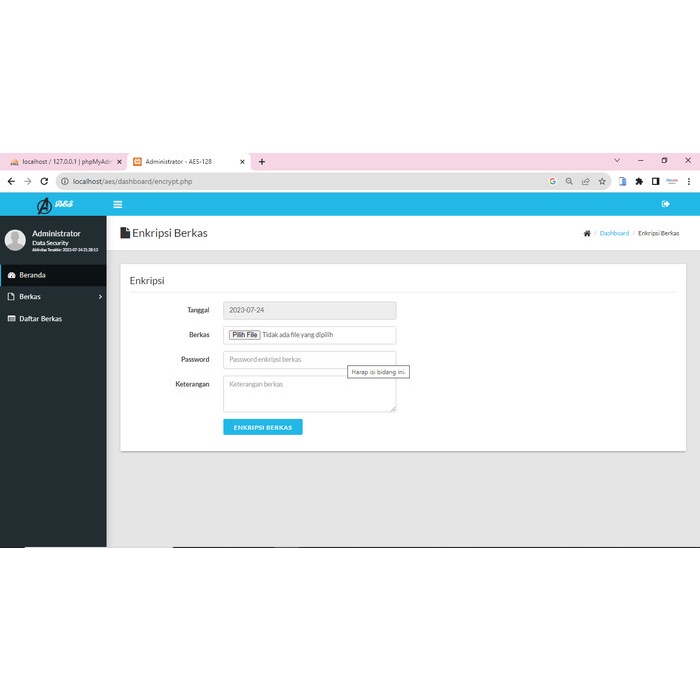Click the browser back arrow
Viewport: 700px width, 700px height.
pos(11,181)
